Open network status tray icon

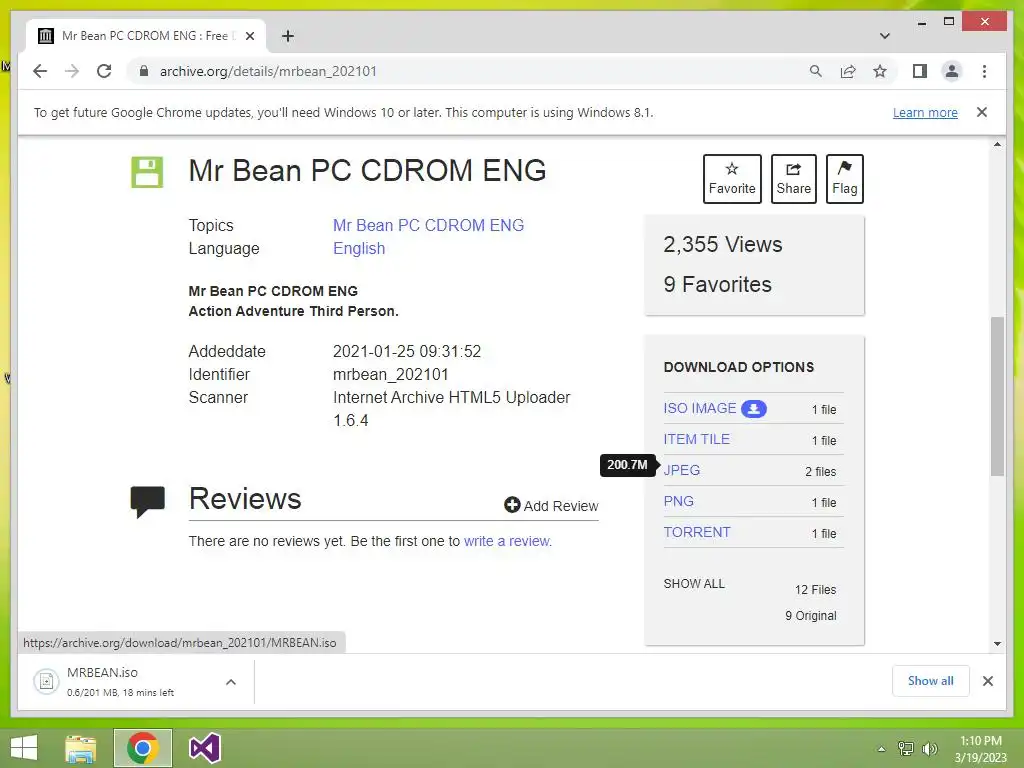906,749
